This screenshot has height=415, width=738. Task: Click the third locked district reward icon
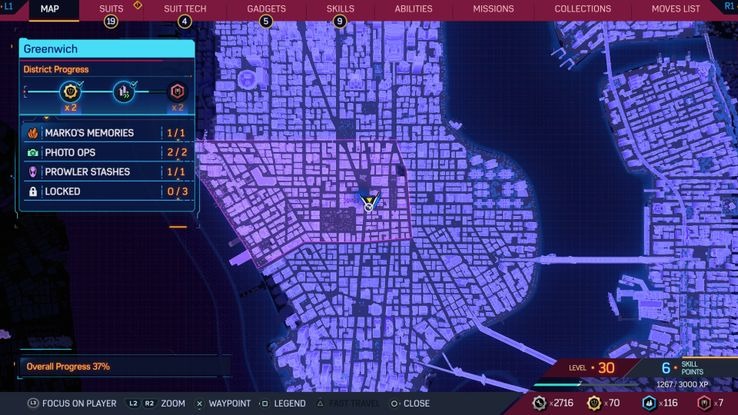tap(177, 92)
